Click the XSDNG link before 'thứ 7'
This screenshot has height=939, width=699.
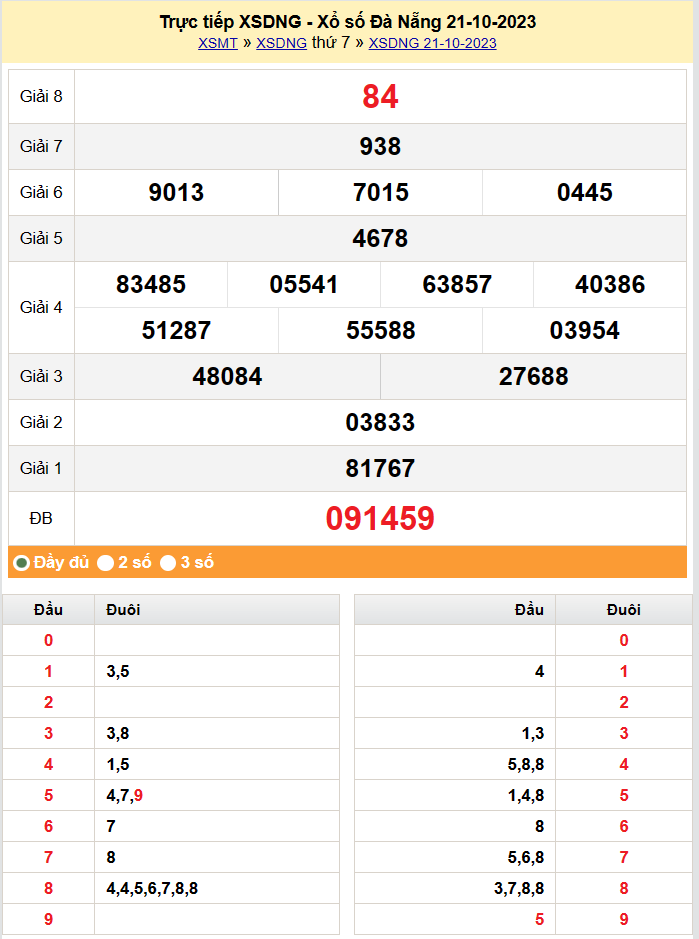click(281, 43)
